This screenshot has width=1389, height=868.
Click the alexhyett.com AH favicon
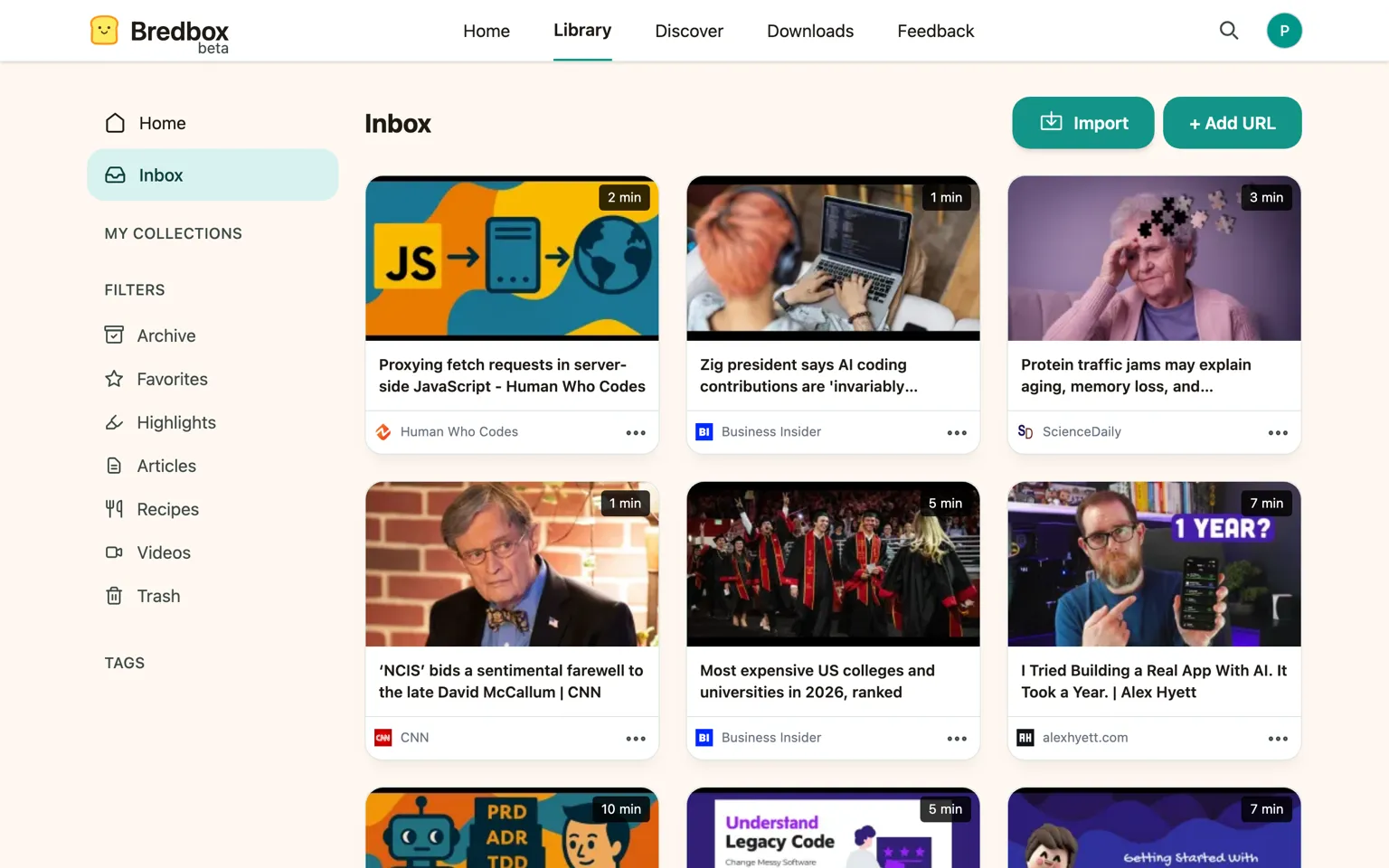point(1025,738)
